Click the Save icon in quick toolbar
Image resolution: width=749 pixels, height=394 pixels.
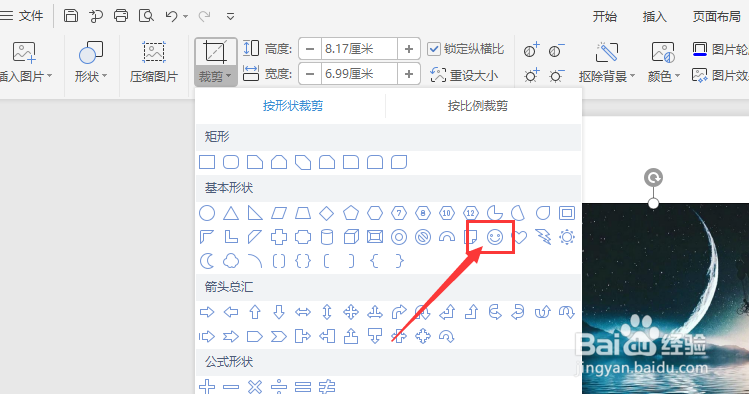[71, 16]
